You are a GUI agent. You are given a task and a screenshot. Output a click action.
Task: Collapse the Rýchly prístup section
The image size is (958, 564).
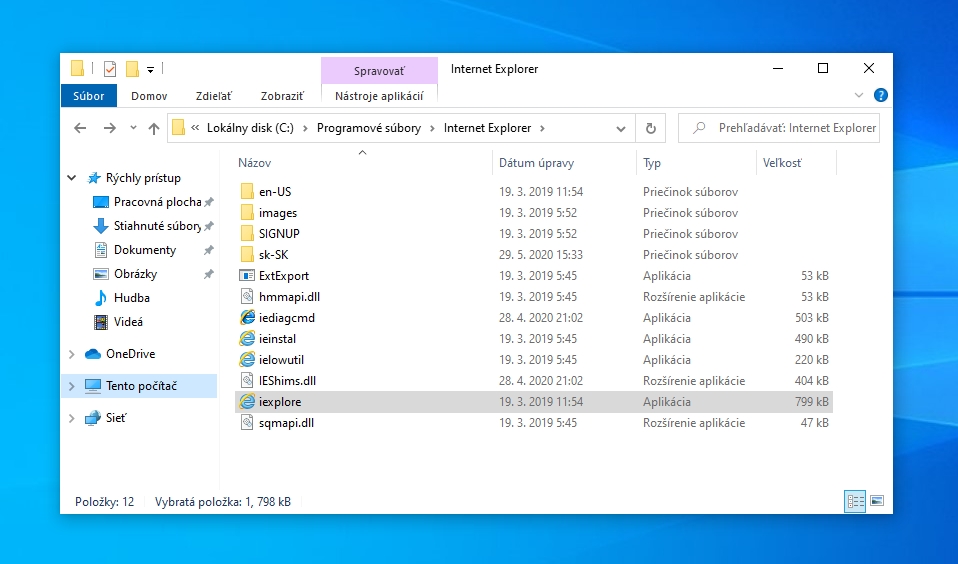(x=71, y=178)
